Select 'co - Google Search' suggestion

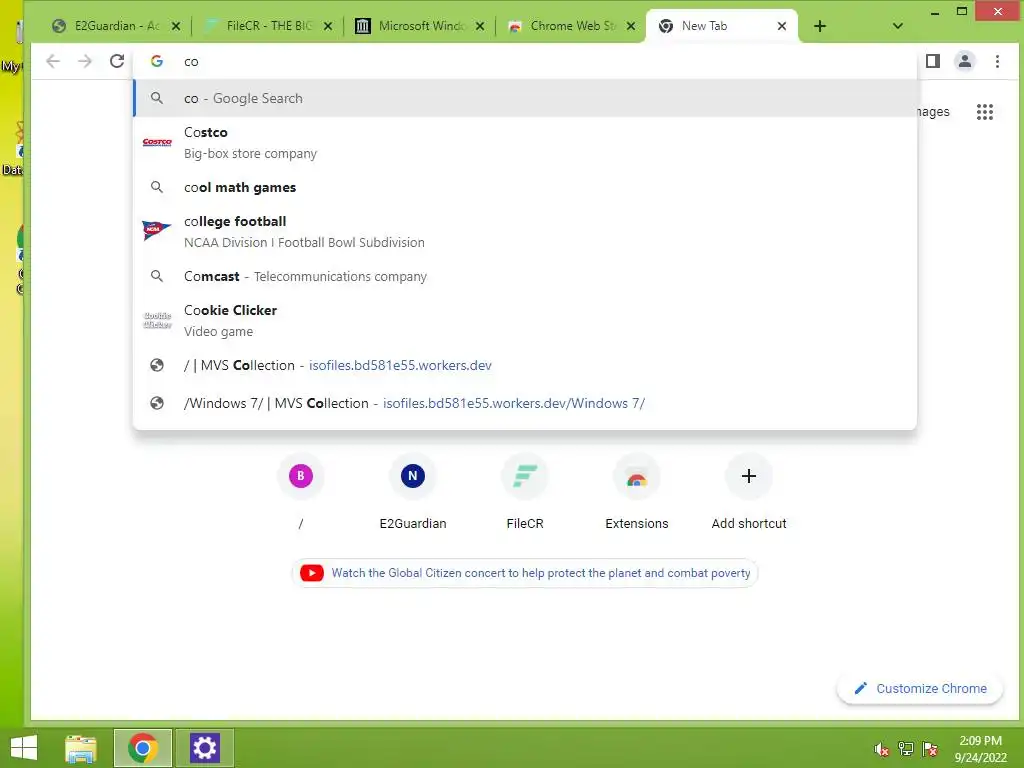524,99
